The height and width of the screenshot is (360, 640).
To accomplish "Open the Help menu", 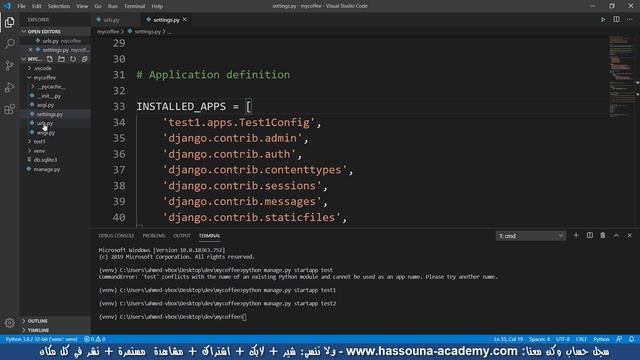I will point(157,6).
